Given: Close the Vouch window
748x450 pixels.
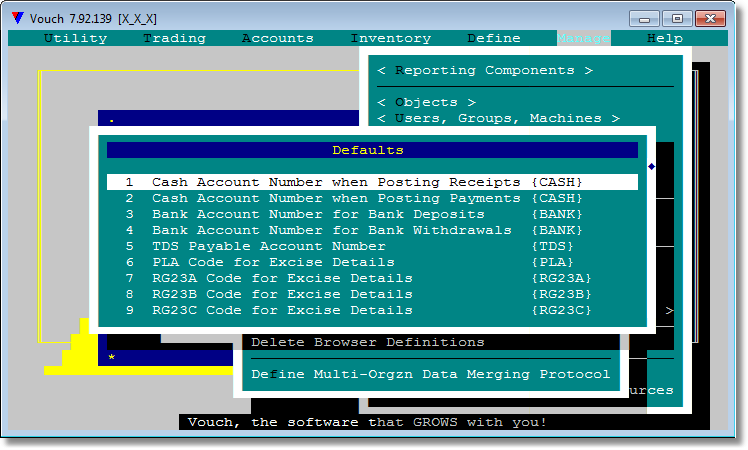Looking at the screenshot, I should (710, 19).
